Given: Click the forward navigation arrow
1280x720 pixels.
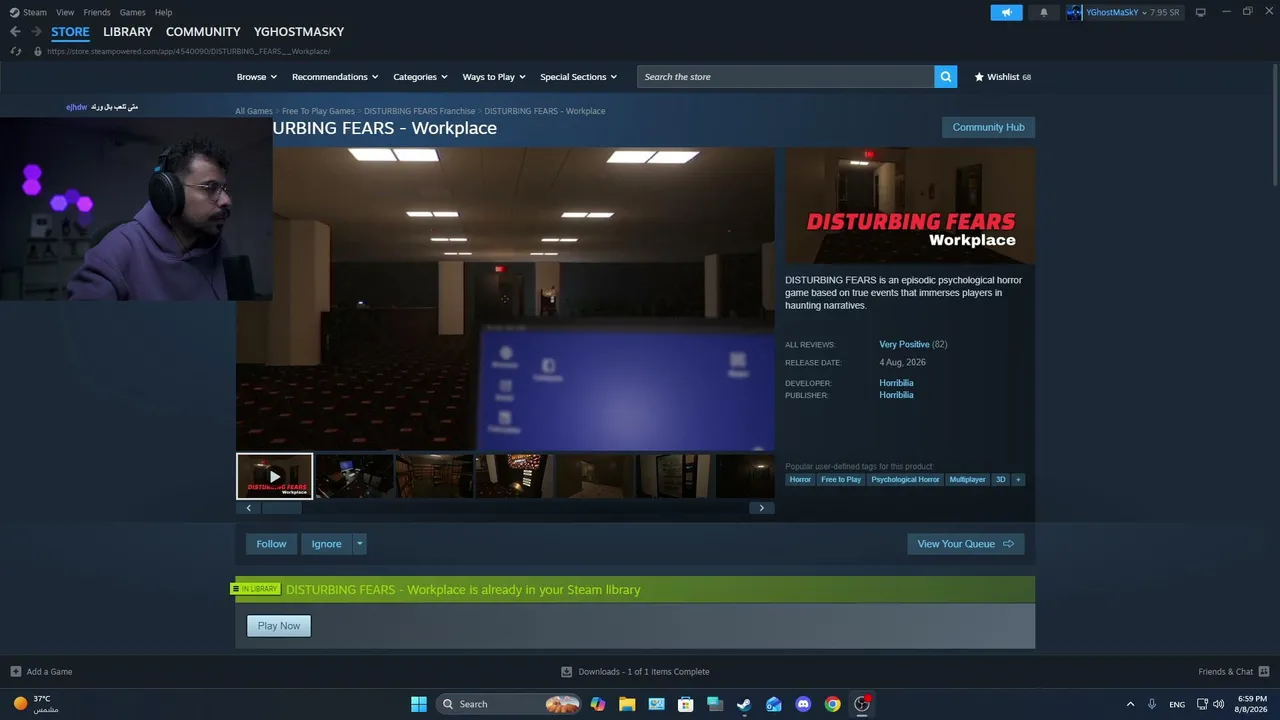Looking at the screenshot, I should point(36,32).
